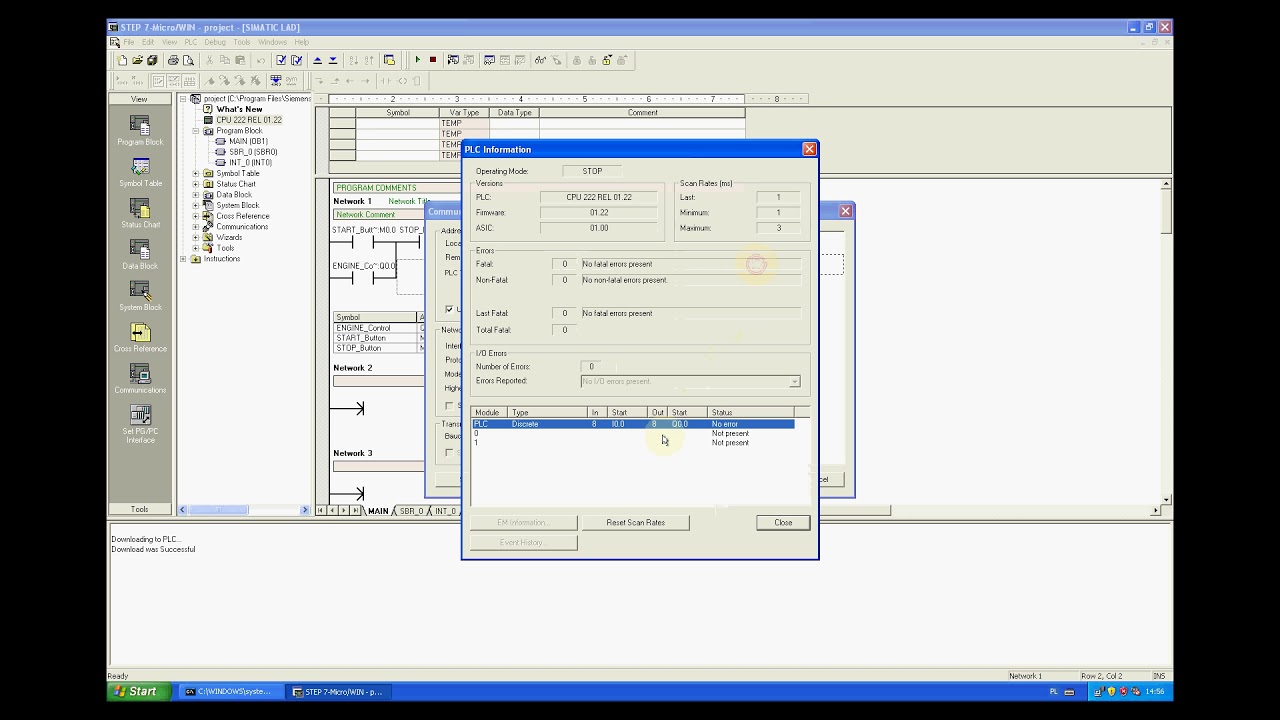
Task: Open the Errors Reported dropdown
Action: 794,381
